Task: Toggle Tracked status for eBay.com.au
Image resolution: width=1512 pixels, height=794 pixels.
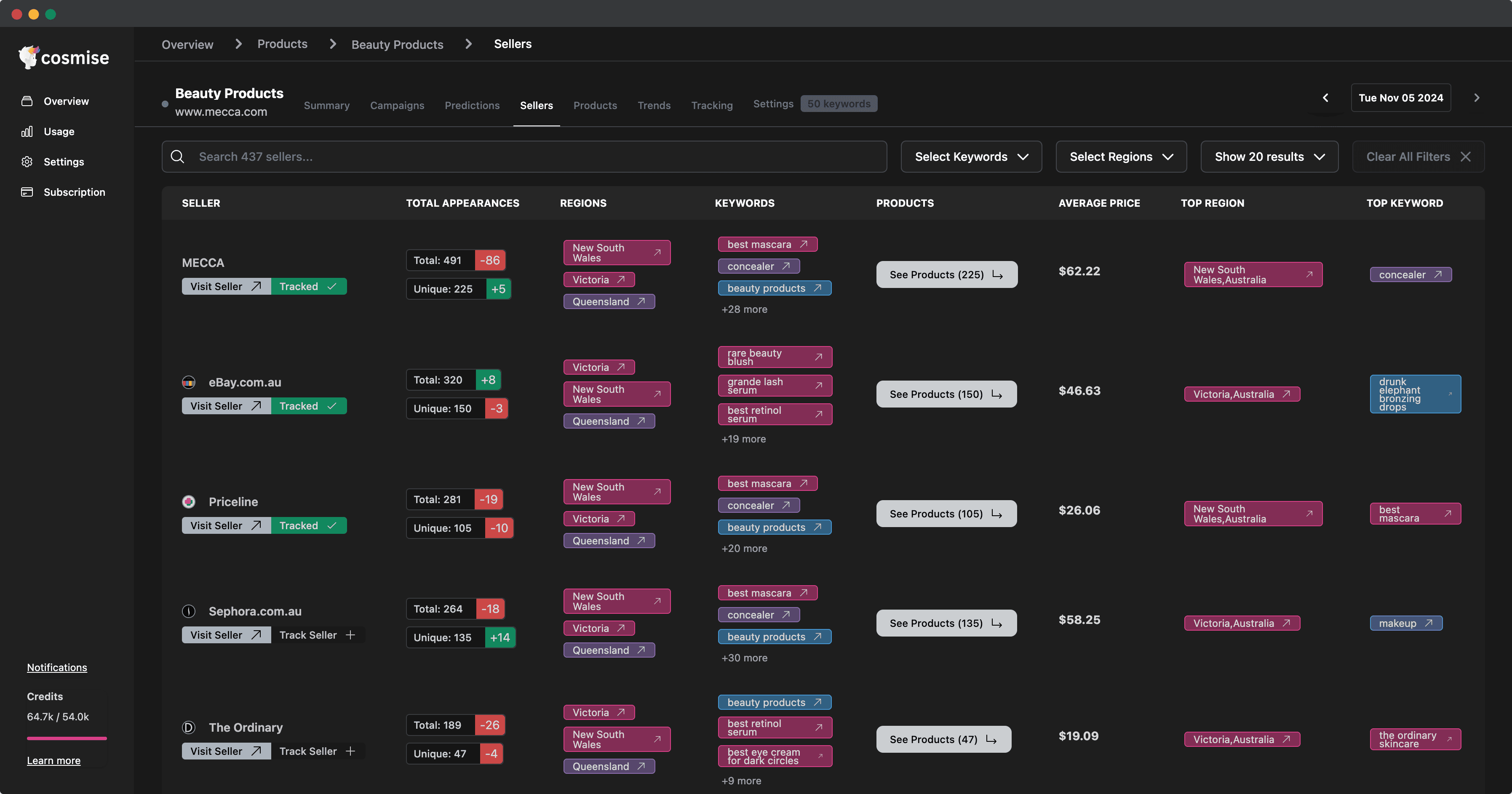Action: [309, 405]
